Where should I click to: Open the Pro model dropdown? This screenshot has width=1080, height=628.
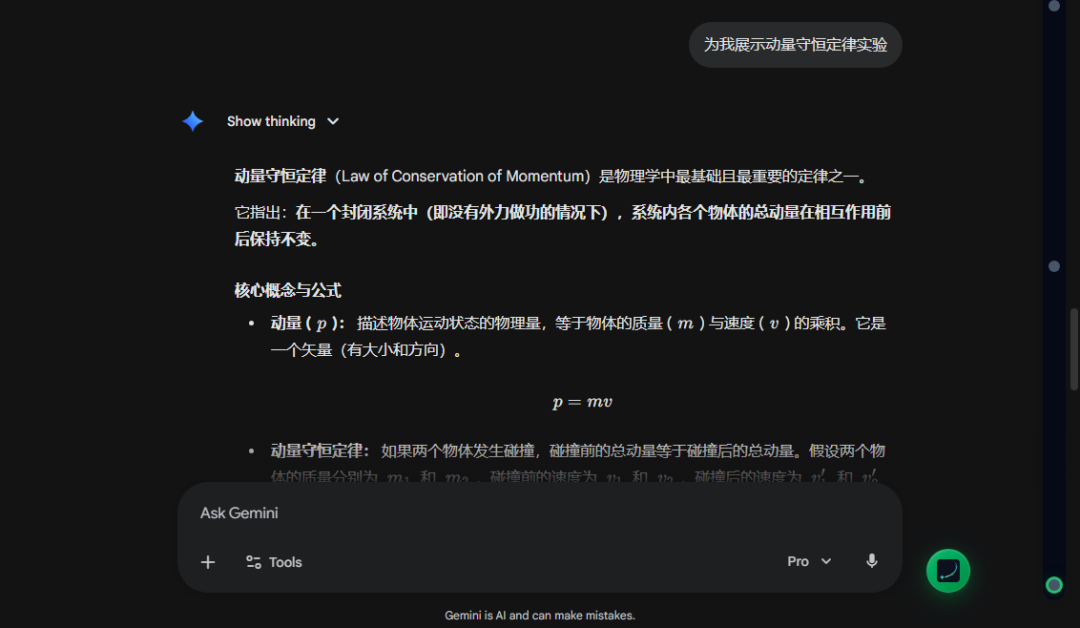809,561
